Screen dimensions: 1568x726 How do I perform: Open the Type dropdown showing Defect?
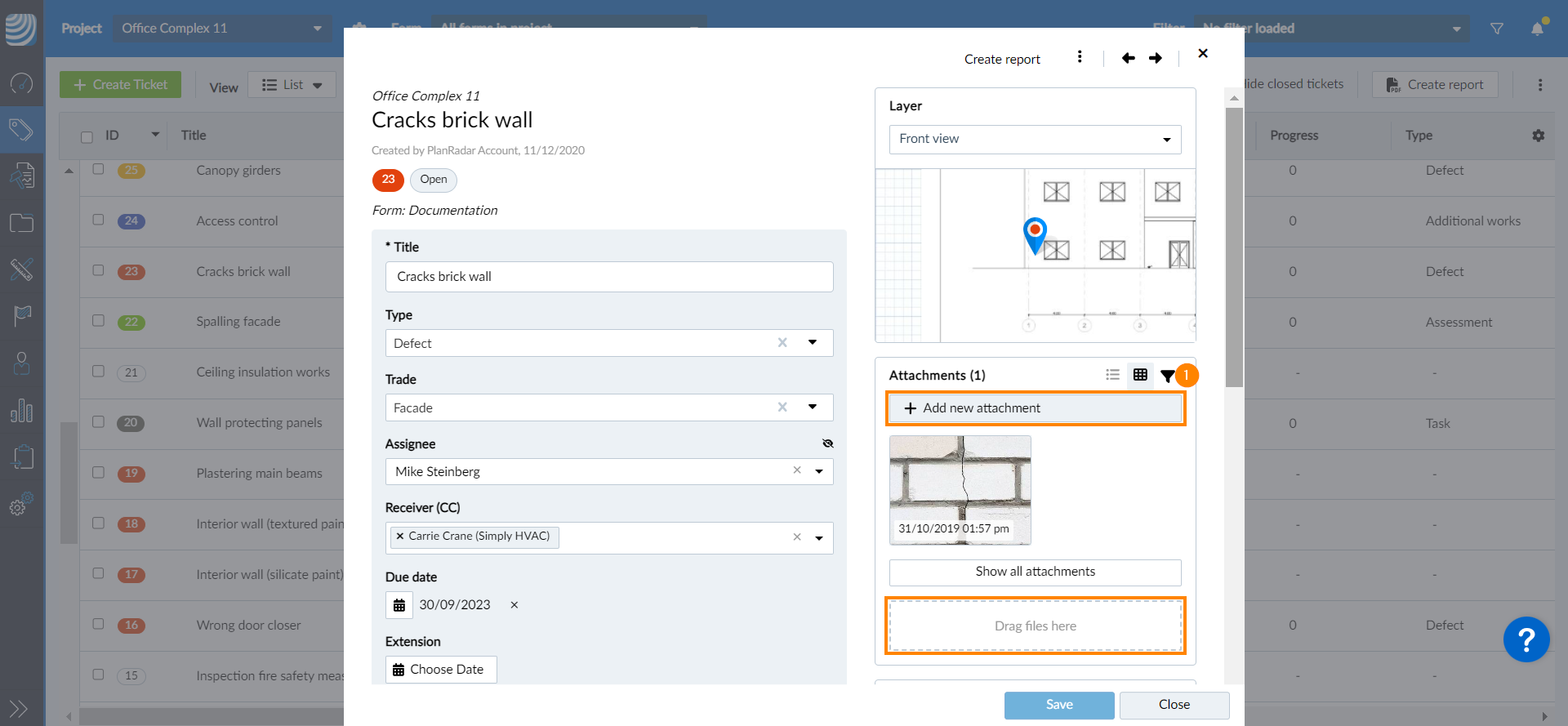pyautogui.click(x=812, y=343)
